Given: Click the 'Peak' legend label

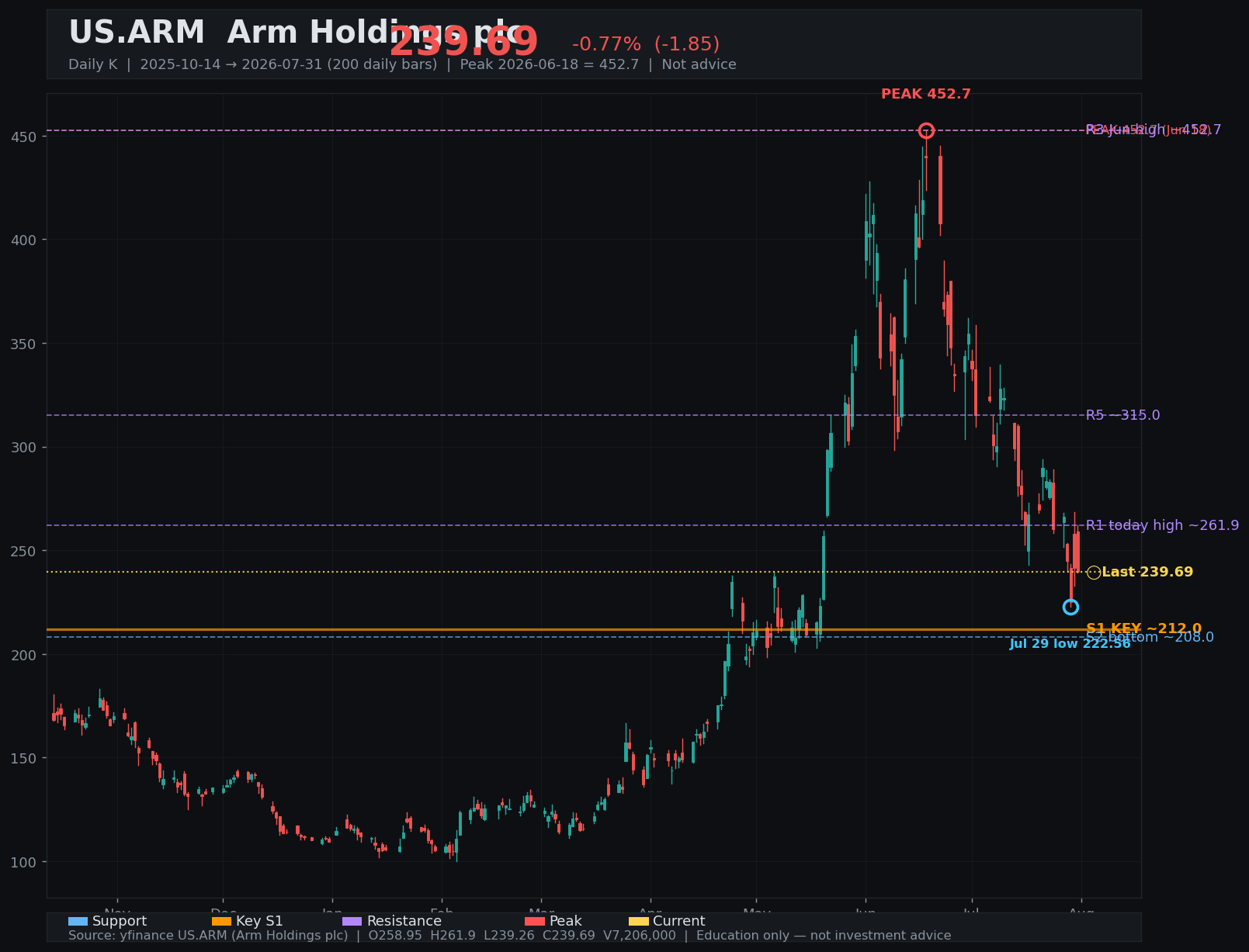Looking at the screenshot, I should click(x=565, y=922).
